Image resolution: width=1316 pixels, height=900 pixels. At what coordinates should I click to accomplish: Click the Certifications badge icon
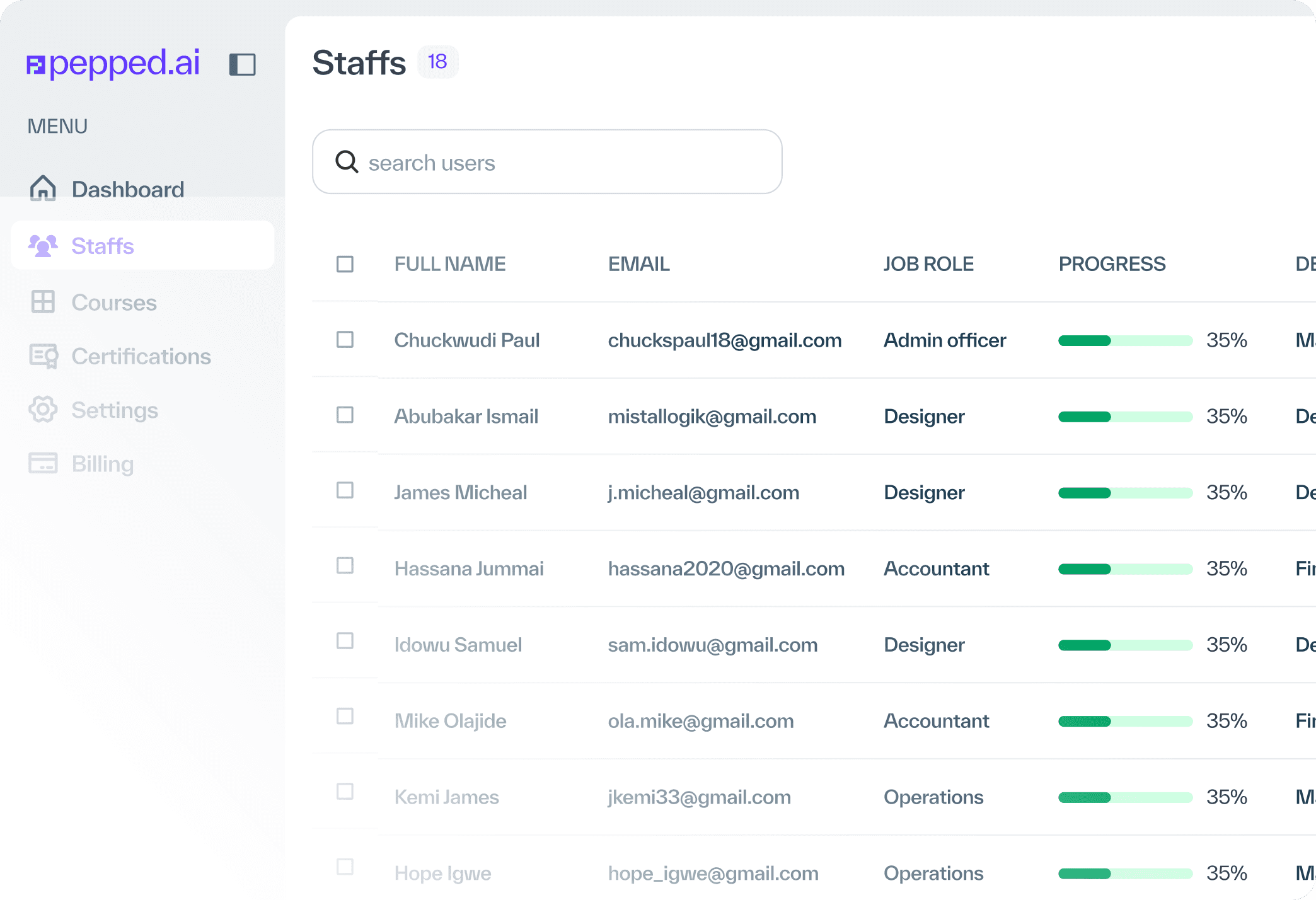tap(43, 356)
